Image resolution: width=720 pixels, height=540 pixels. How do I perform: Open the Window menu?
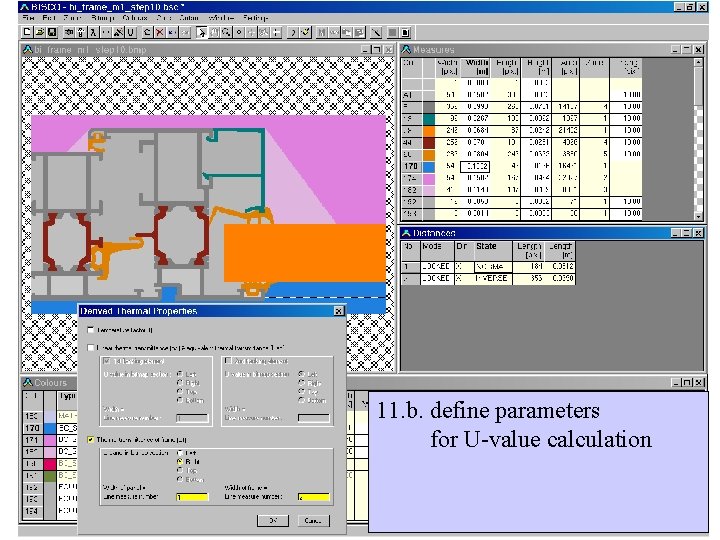click(221, 18)
